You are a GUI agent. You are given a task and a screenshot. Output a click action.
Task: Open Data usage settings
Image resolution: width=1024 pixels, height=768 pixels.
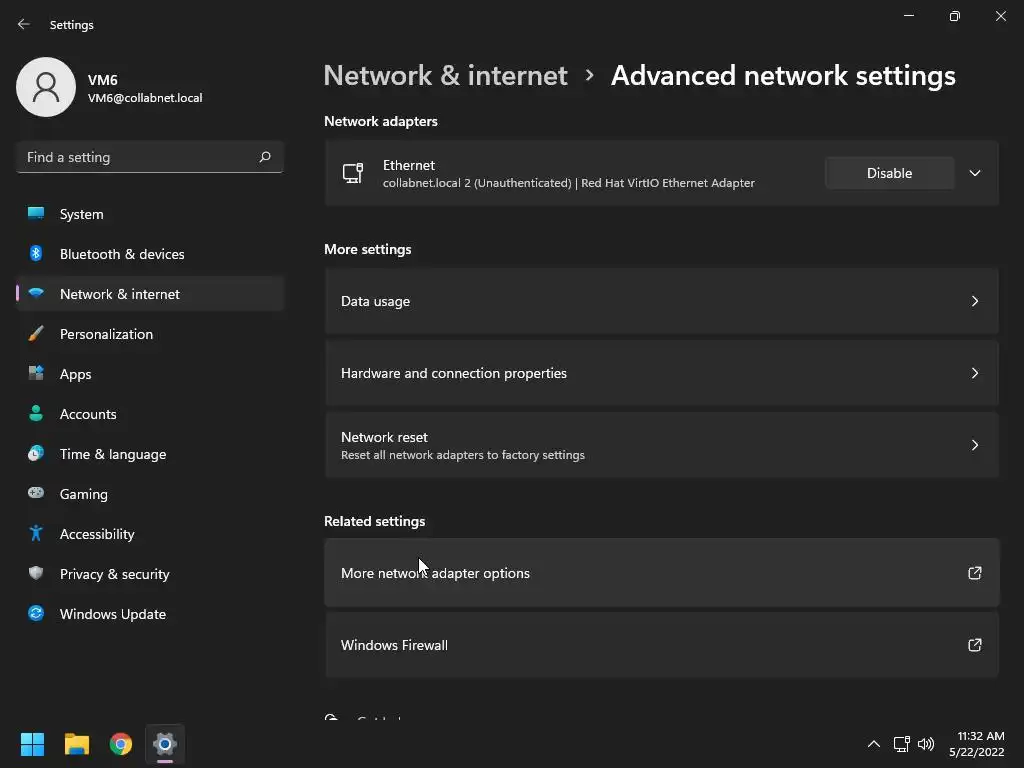(661, 301)
